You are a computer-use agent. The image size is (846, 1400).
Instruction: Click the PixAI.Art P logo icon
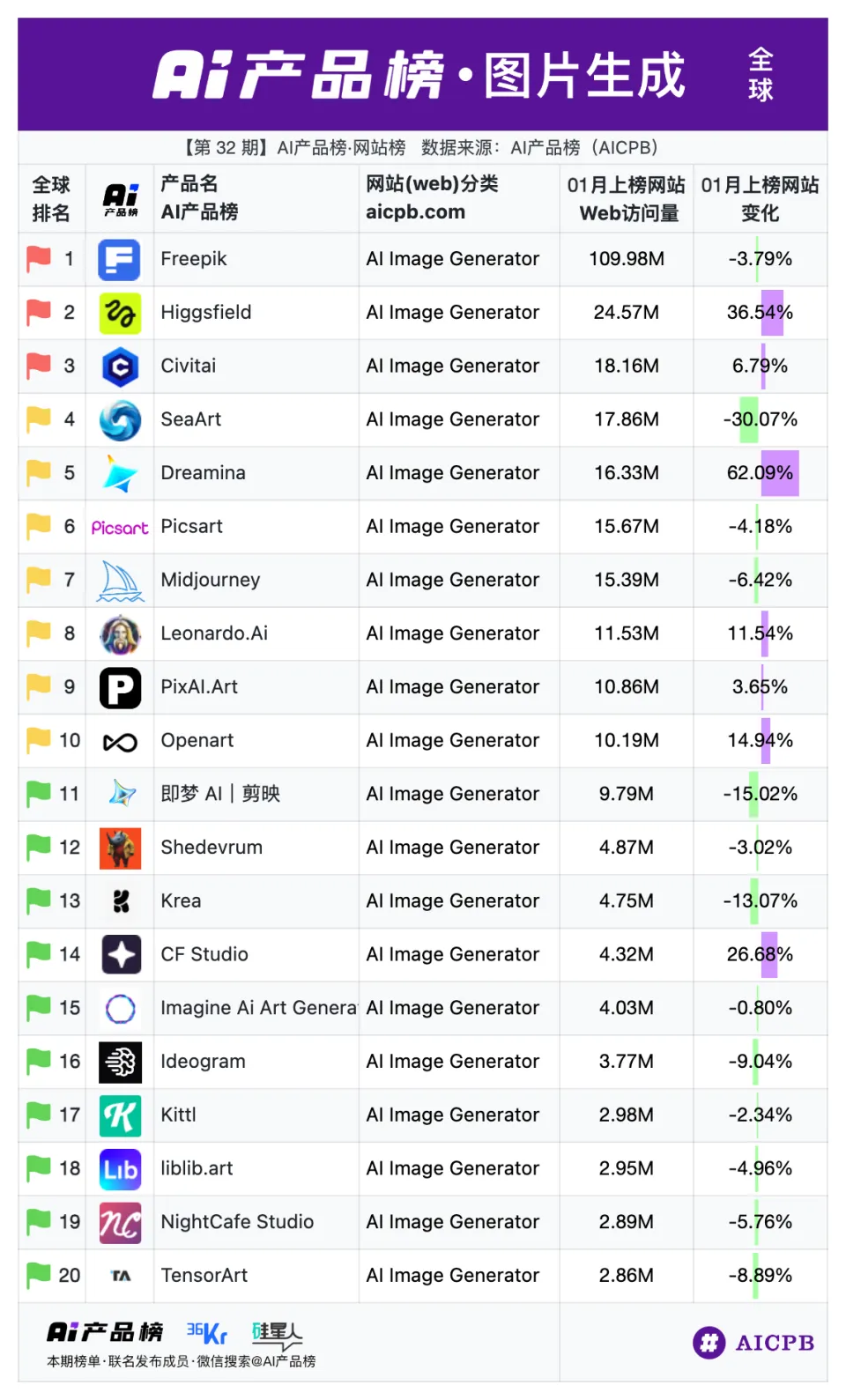point(120,688)
